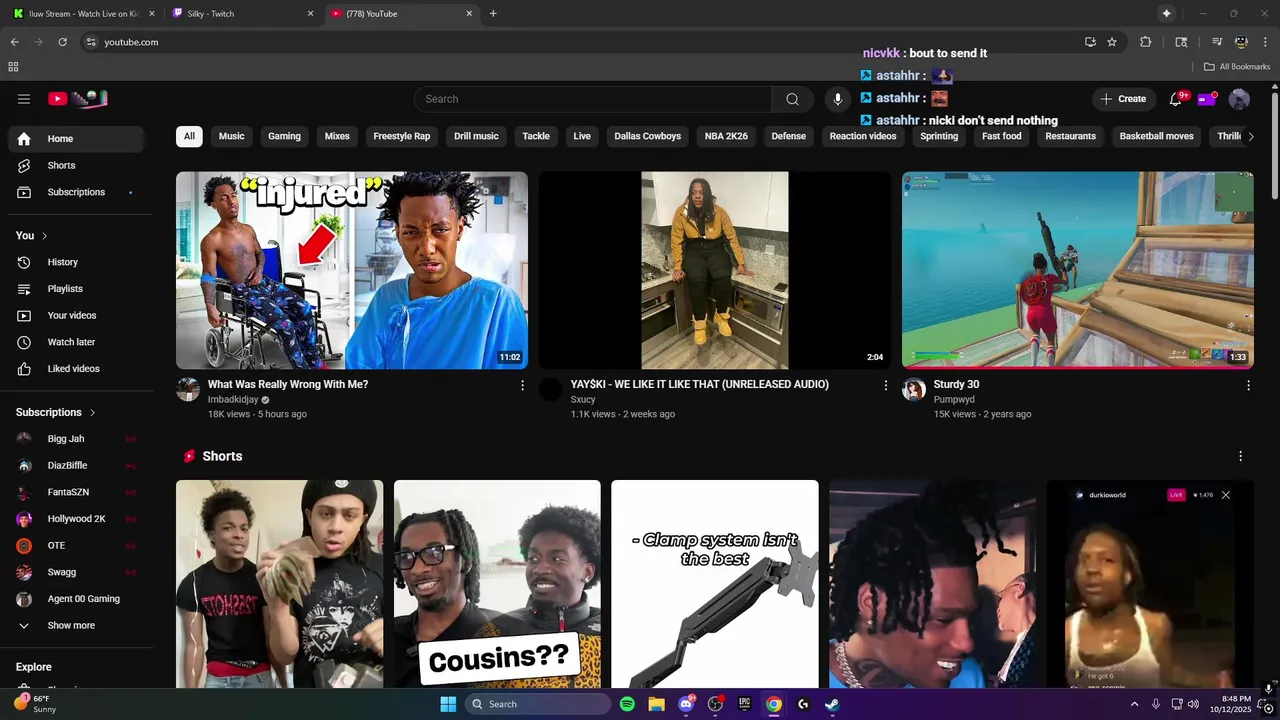The height and width of the screenshot is (720, 1280).
Task: Open Liked videos in the sidebar
Action: click(76, 369)
